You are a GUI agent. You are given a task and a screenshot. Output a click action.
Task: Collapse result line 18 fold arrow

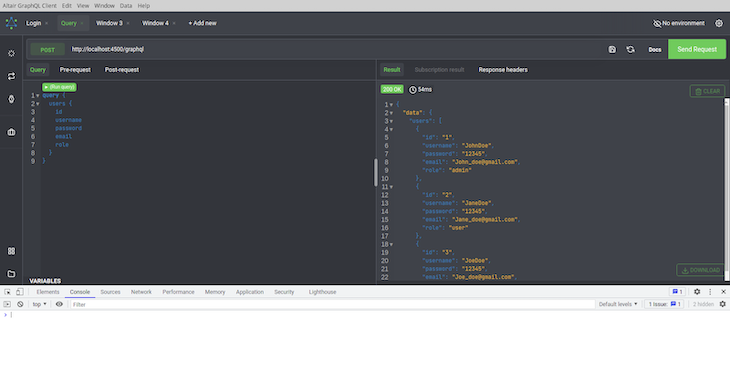(391, 245)
